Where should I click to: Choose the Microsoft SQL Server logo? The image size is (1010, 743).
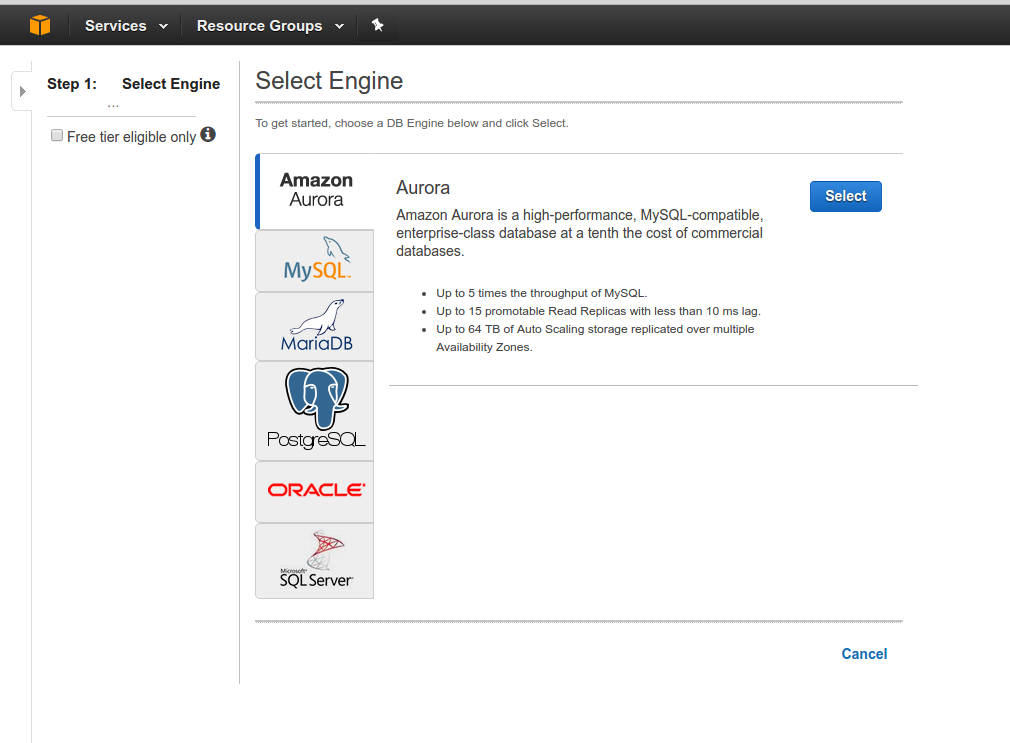point(315,560)
